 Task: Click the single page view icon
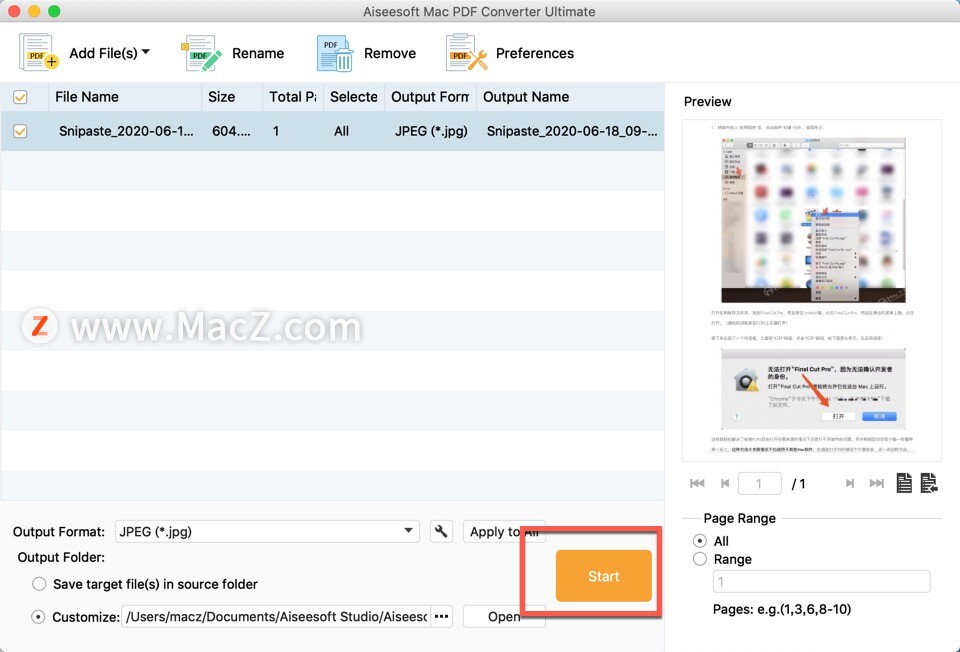[x=904, y=483]
